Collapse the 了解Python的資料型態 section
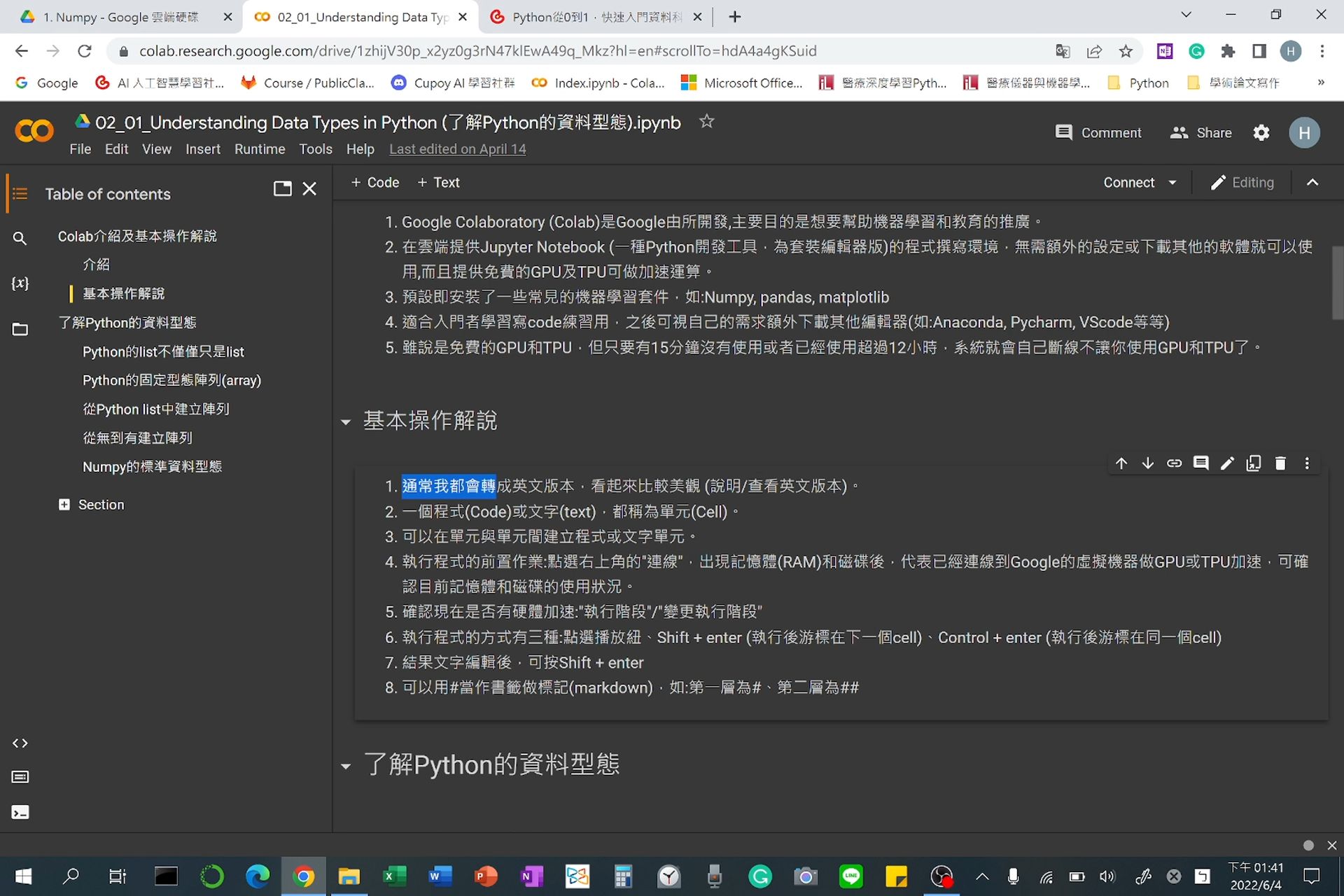 pos(346,766)
